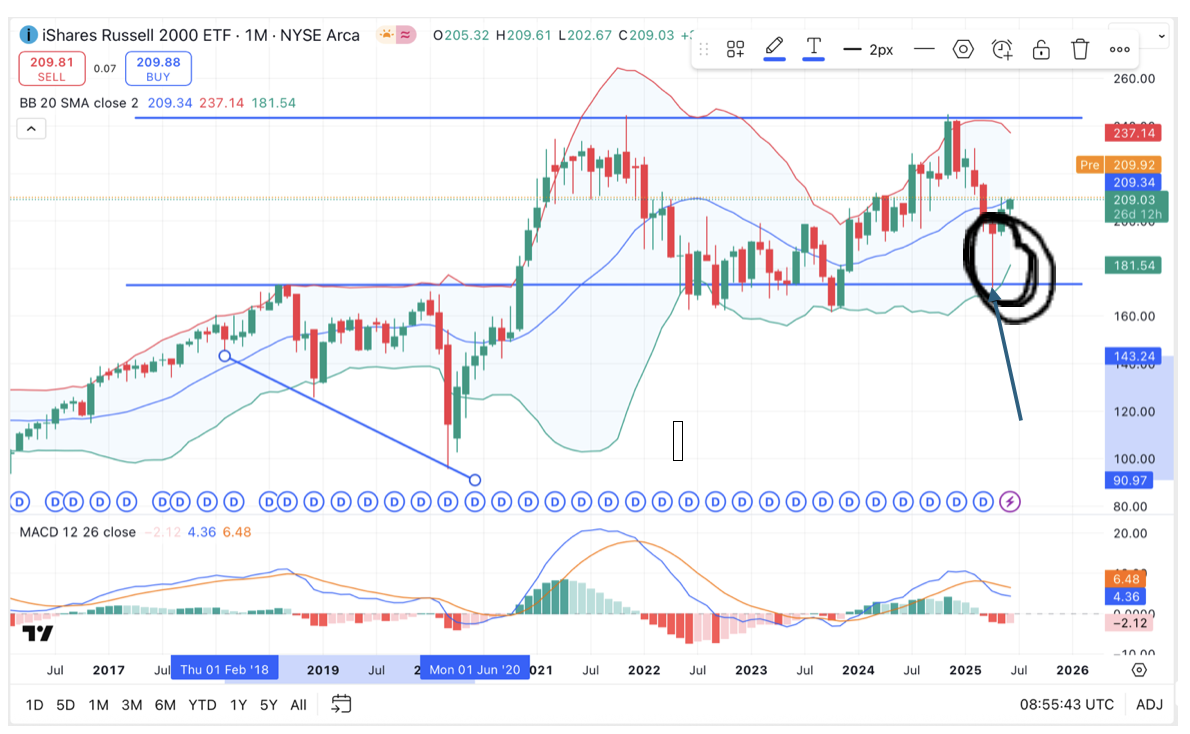Select BB 20 SMA close 2 indicator
The image size is (1190, 734).
(79, 103)
